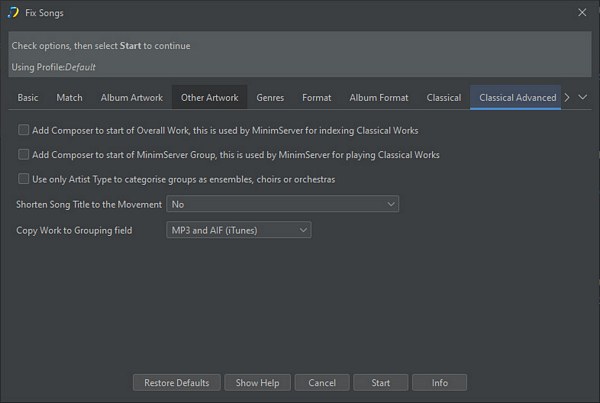The height and width of the screenshot is (403, 600).
Task: Click the Start button
Action: pyautogui.click(x=380, y=383)
